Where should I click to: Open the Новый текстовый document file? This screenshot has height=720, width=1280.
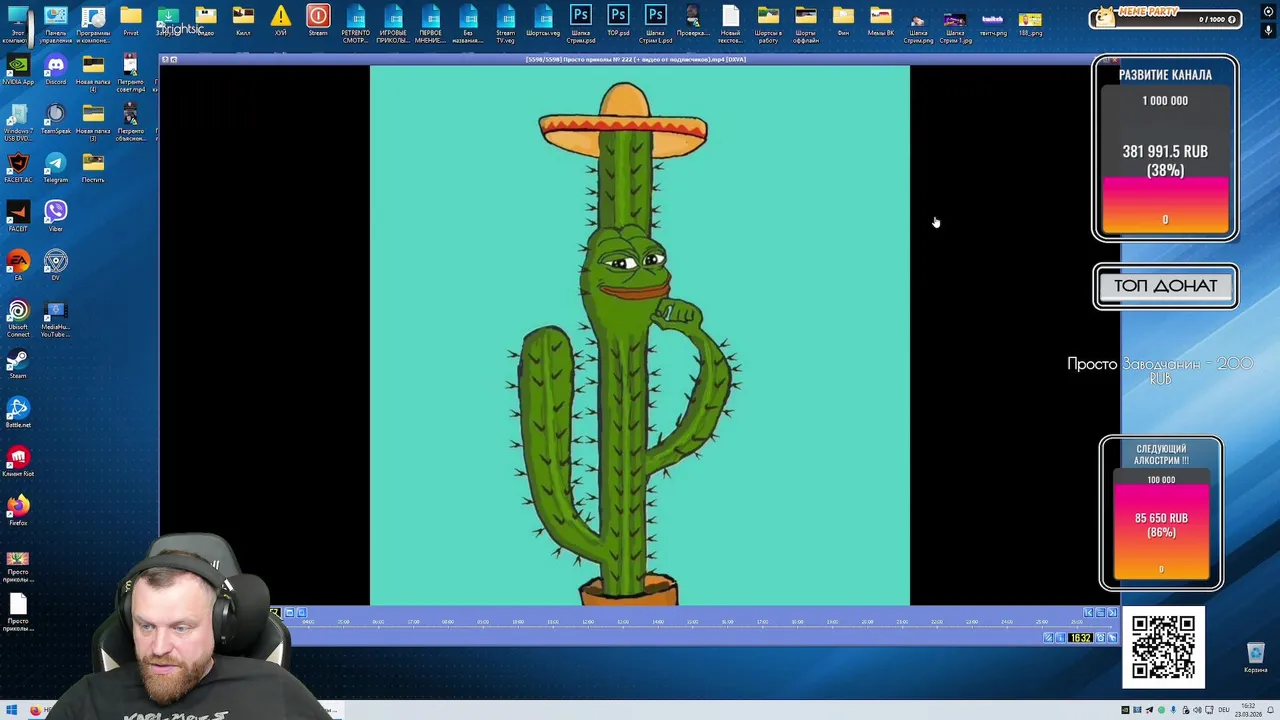click(x=731, y=24)
